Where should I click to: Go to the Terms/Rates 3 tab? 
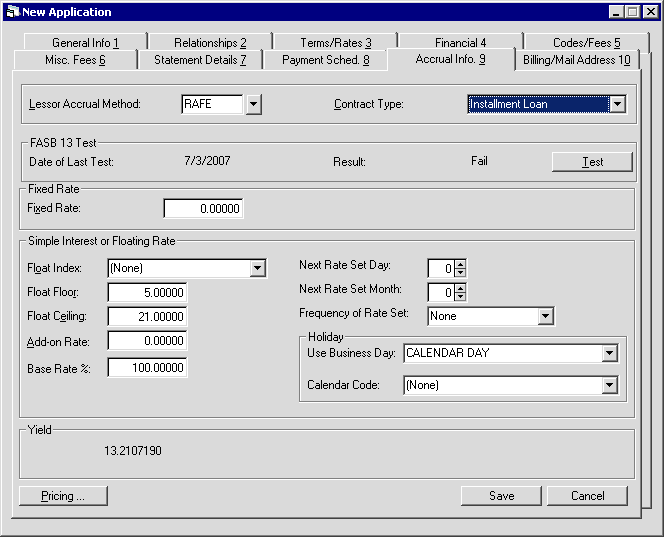335,42
